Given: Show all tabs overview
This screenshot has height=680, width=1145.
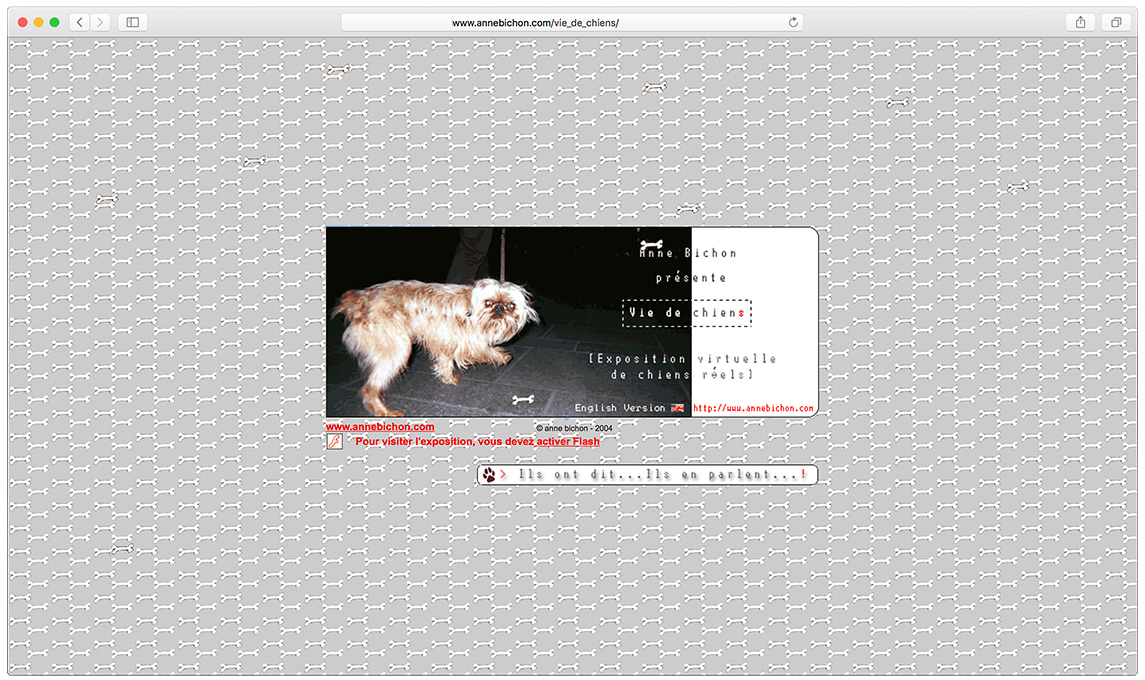Looking at the screenshot, I should [1114, 22].
